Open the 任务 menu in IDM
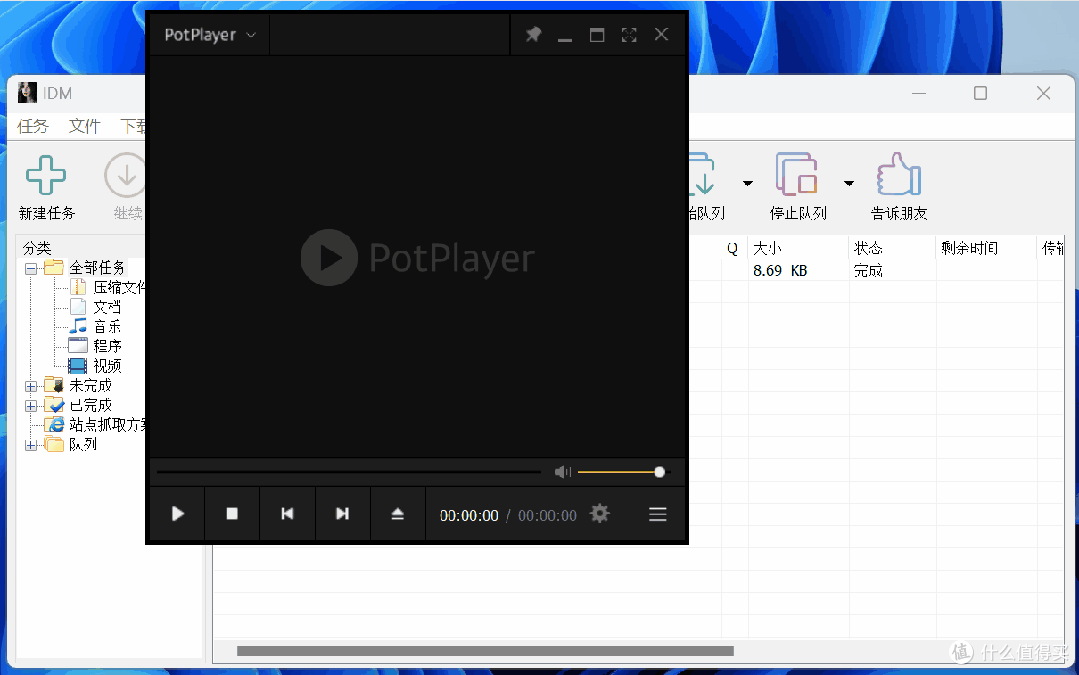The height and width of the screenshot is (675, 1079). point(33,127)
